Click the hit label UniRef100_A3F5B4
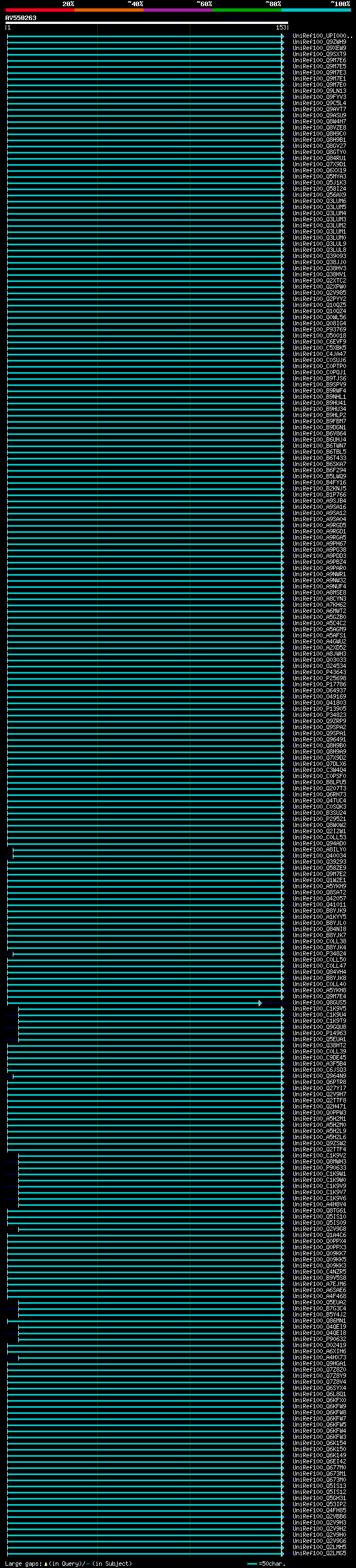 319,1064
